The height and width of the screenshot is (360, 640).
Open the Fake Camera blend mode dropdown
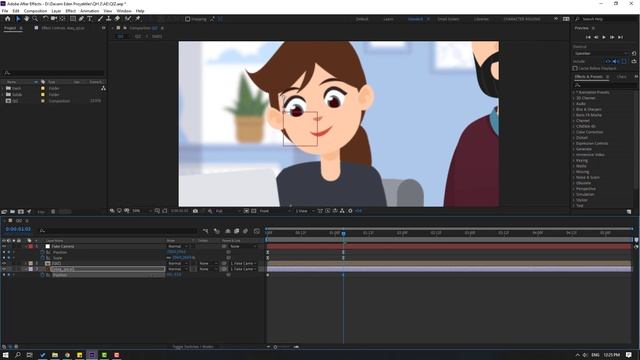178,247
